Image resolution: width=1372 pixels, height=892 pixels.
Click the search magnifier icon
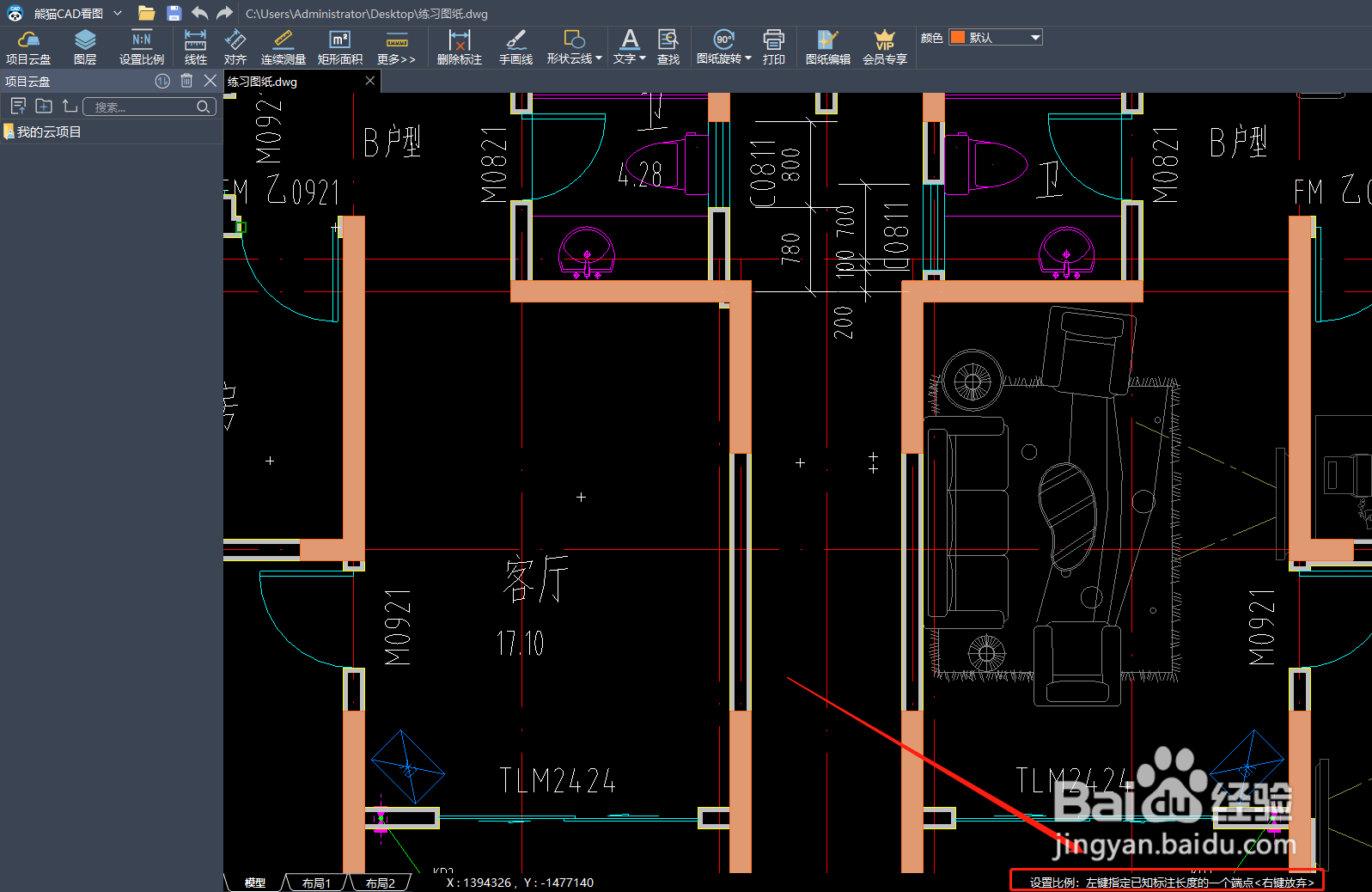coord(204,107)
